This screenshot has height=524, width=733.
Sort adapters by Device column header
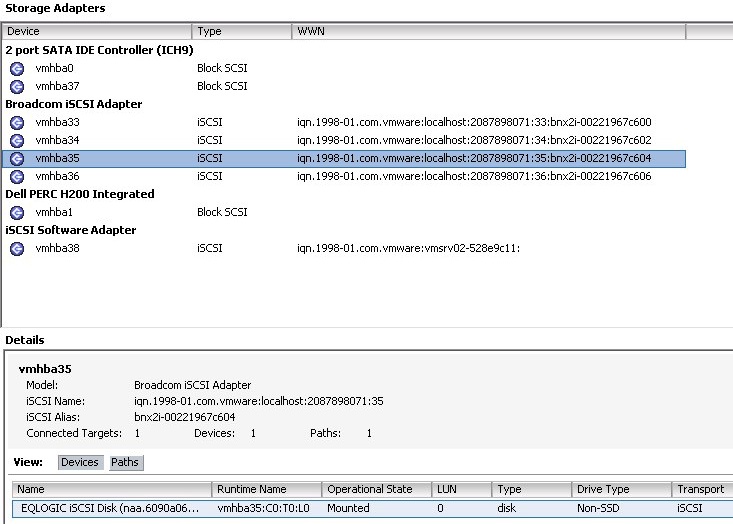pos(97,31)
